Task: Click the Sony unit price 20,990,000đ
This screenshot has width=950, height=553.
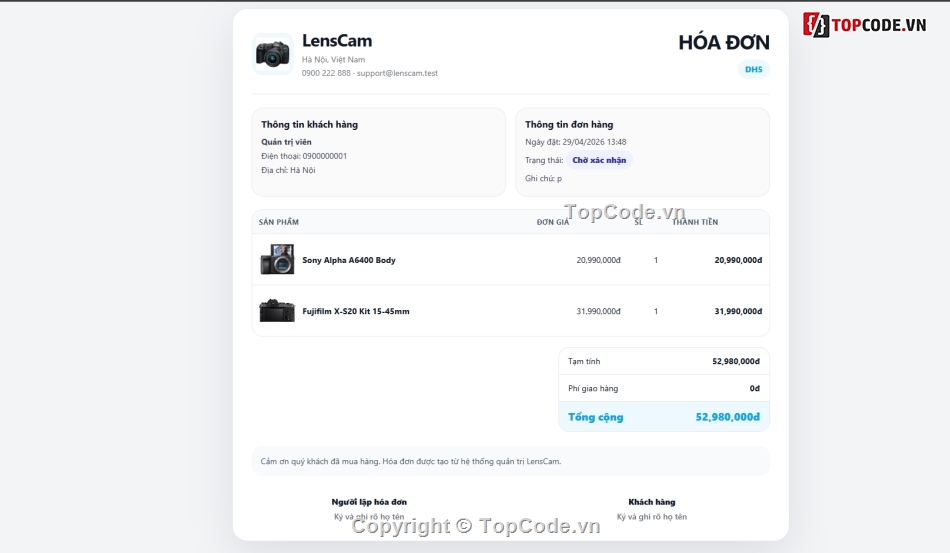Action: pyautogui.click(x=599, y=260)
